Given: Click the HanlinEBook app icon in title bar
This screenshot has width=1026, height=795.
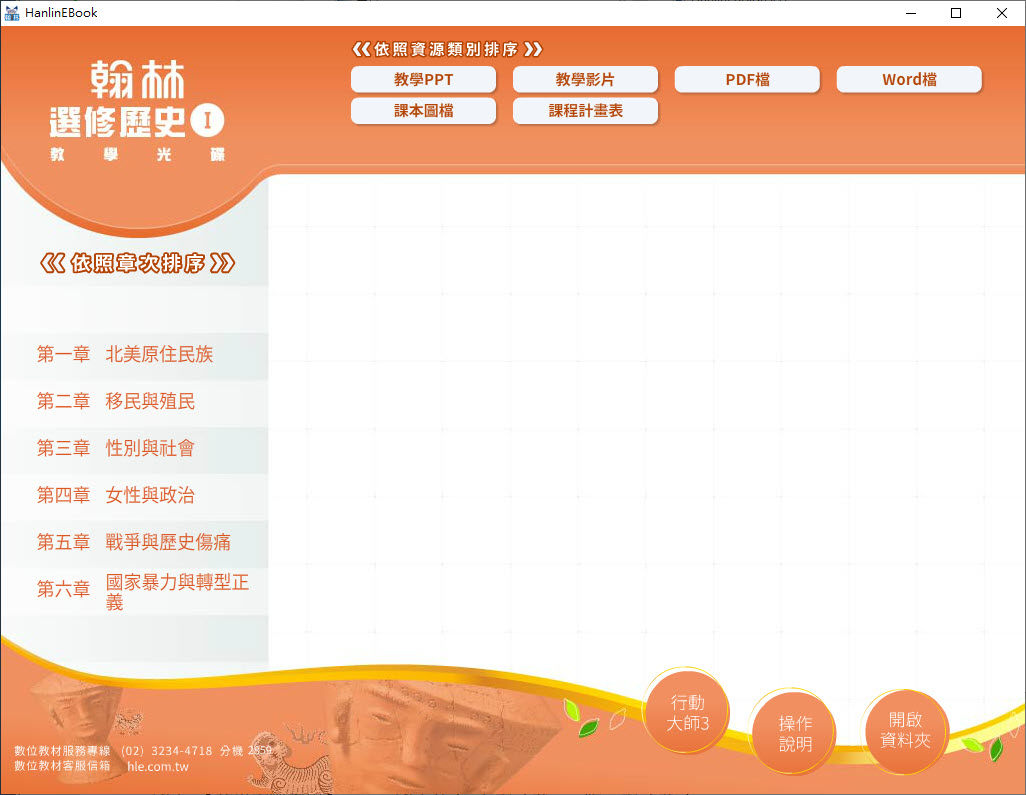Looking at the screenshot, I should pyautogui.click(x=12, y=13).
